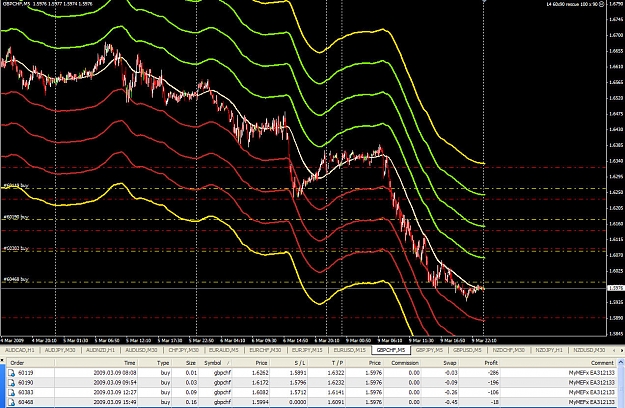The width and height of the screenshot is (625, 408).
Task: Select the CHFJPY,M30 chart tab
Action: pos(184,350)
